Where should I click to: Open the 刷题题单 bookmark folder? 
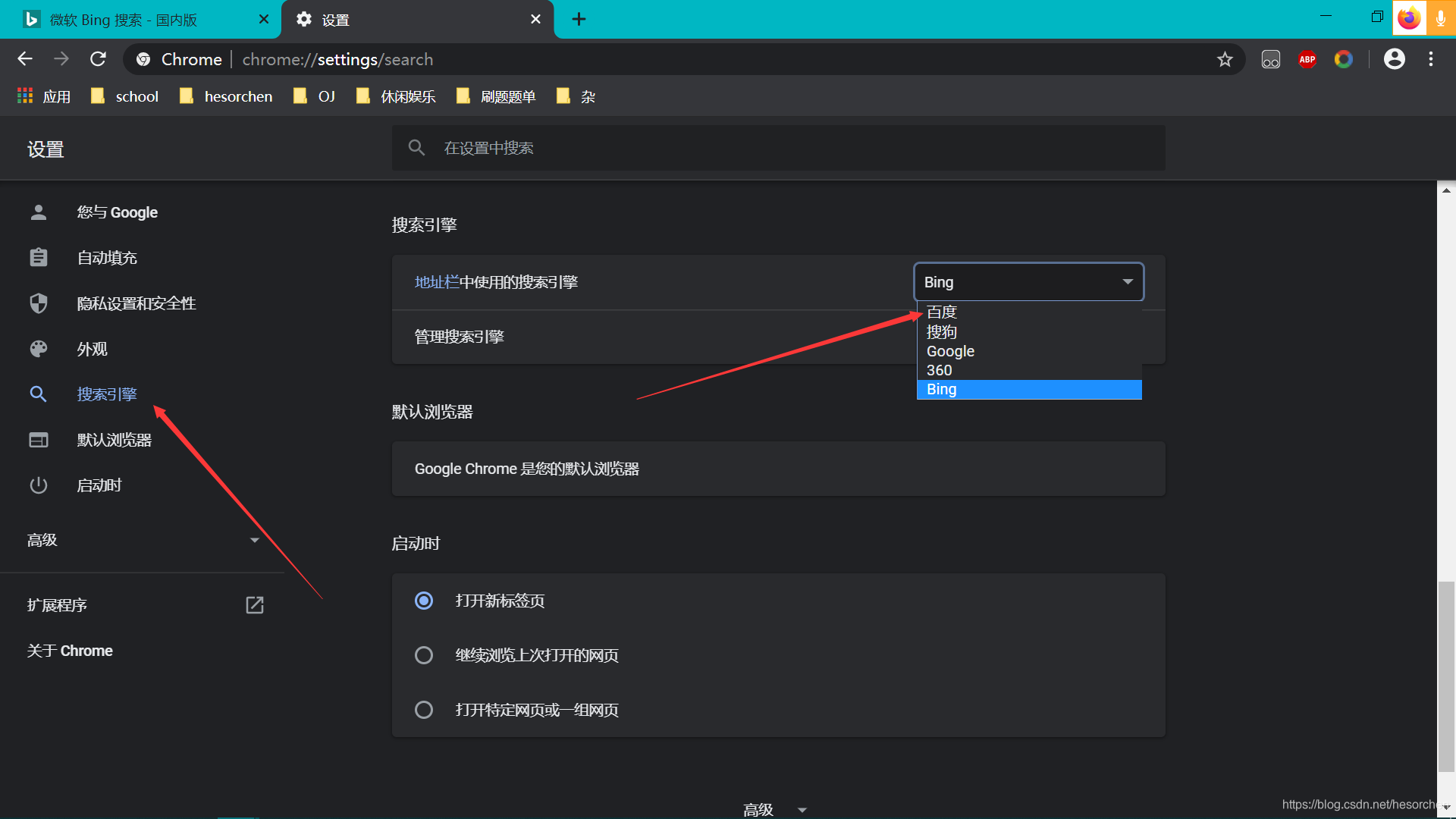point(495,96)
